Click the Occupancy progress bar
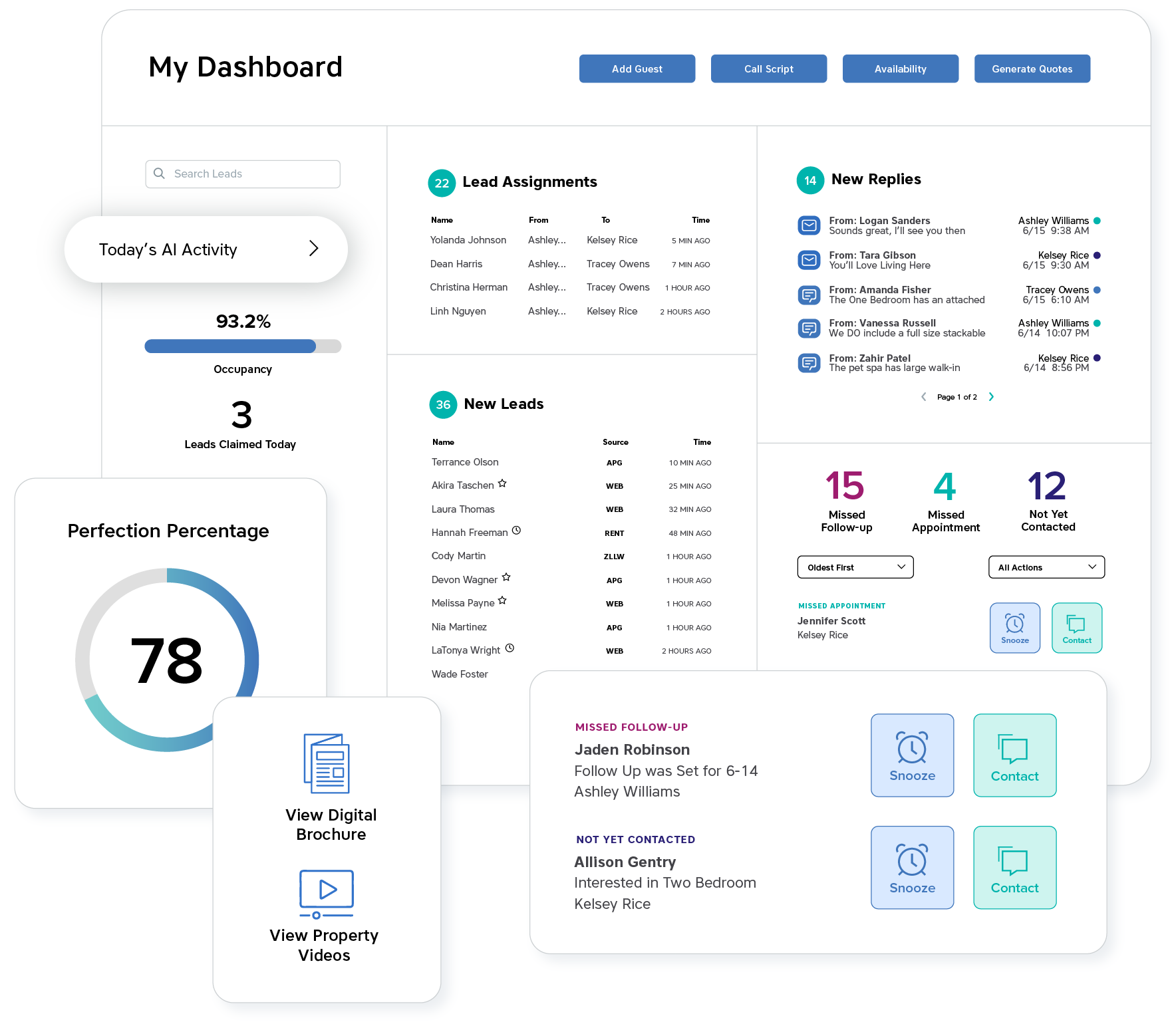 tap(243, 346)
